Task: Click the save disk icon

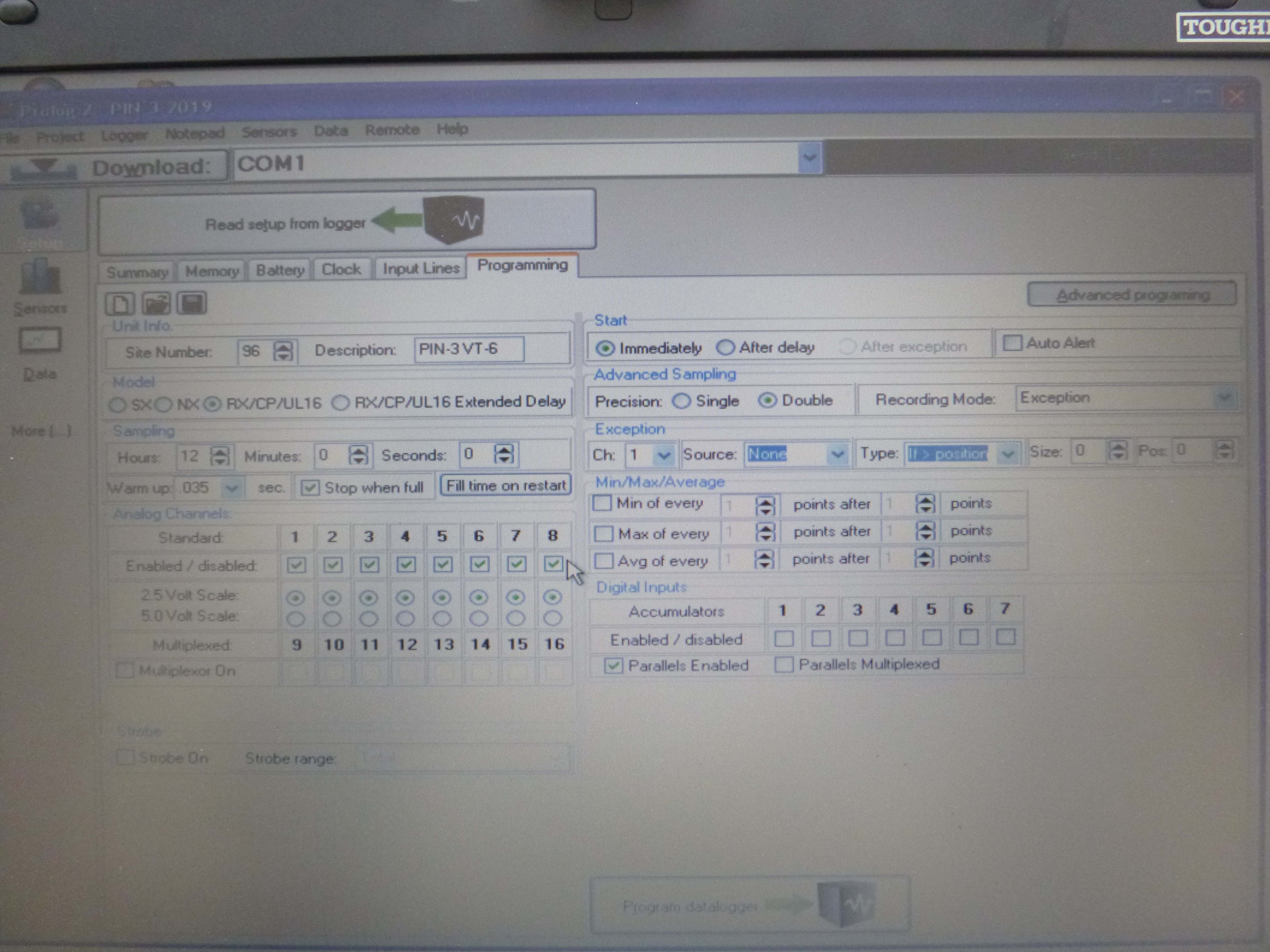Action: [191, 303]
